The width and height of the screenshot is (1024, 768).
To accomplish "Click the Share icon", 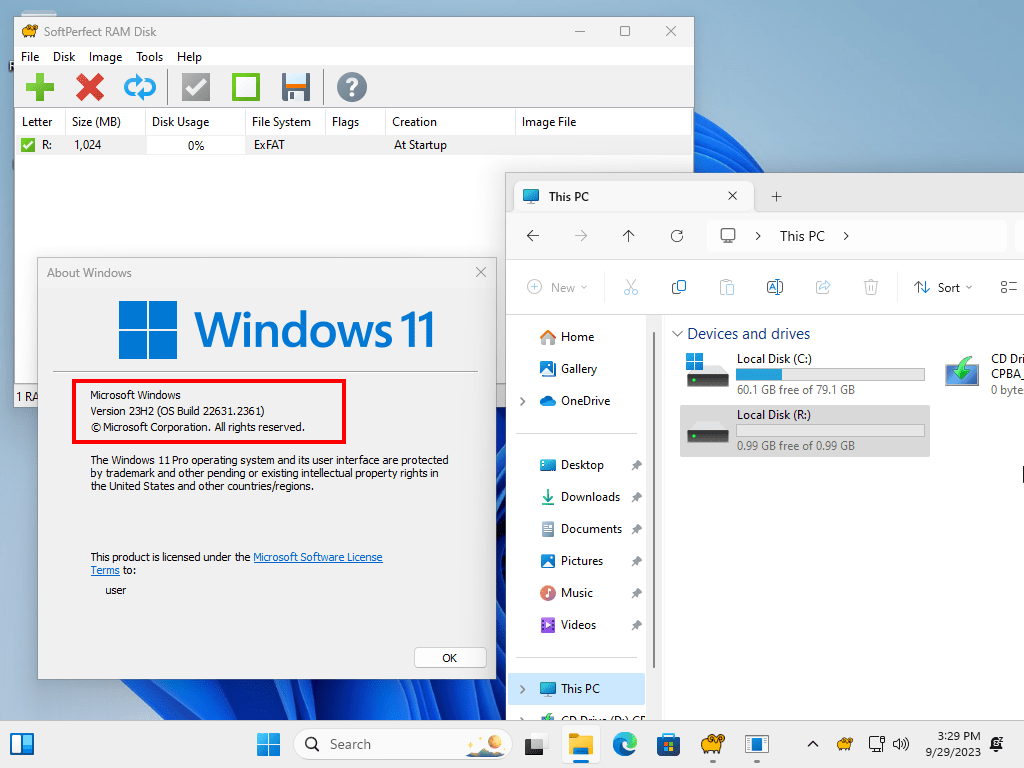I will 823,287.
